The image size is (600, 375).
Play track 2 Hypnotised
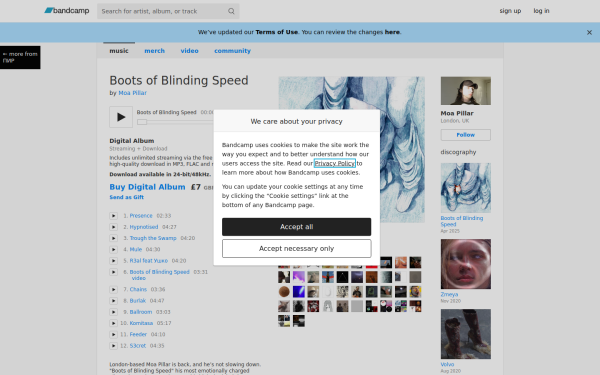click(x=114, y=227)
